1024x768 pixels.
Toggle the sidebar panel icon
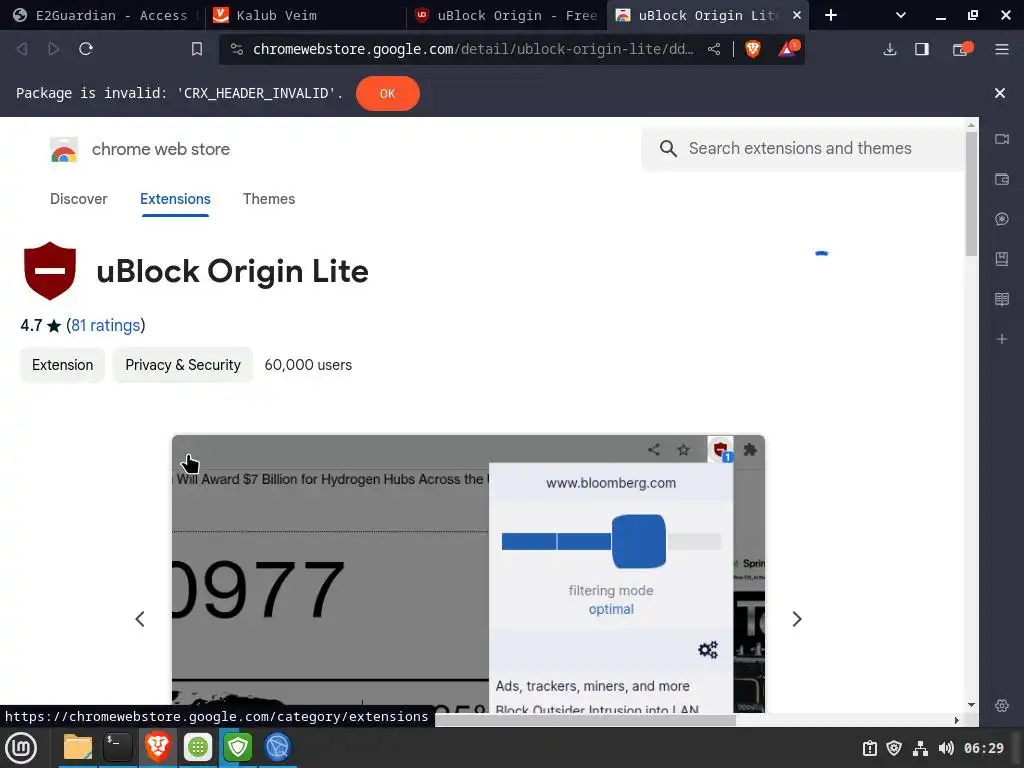[x=921, y=49]
